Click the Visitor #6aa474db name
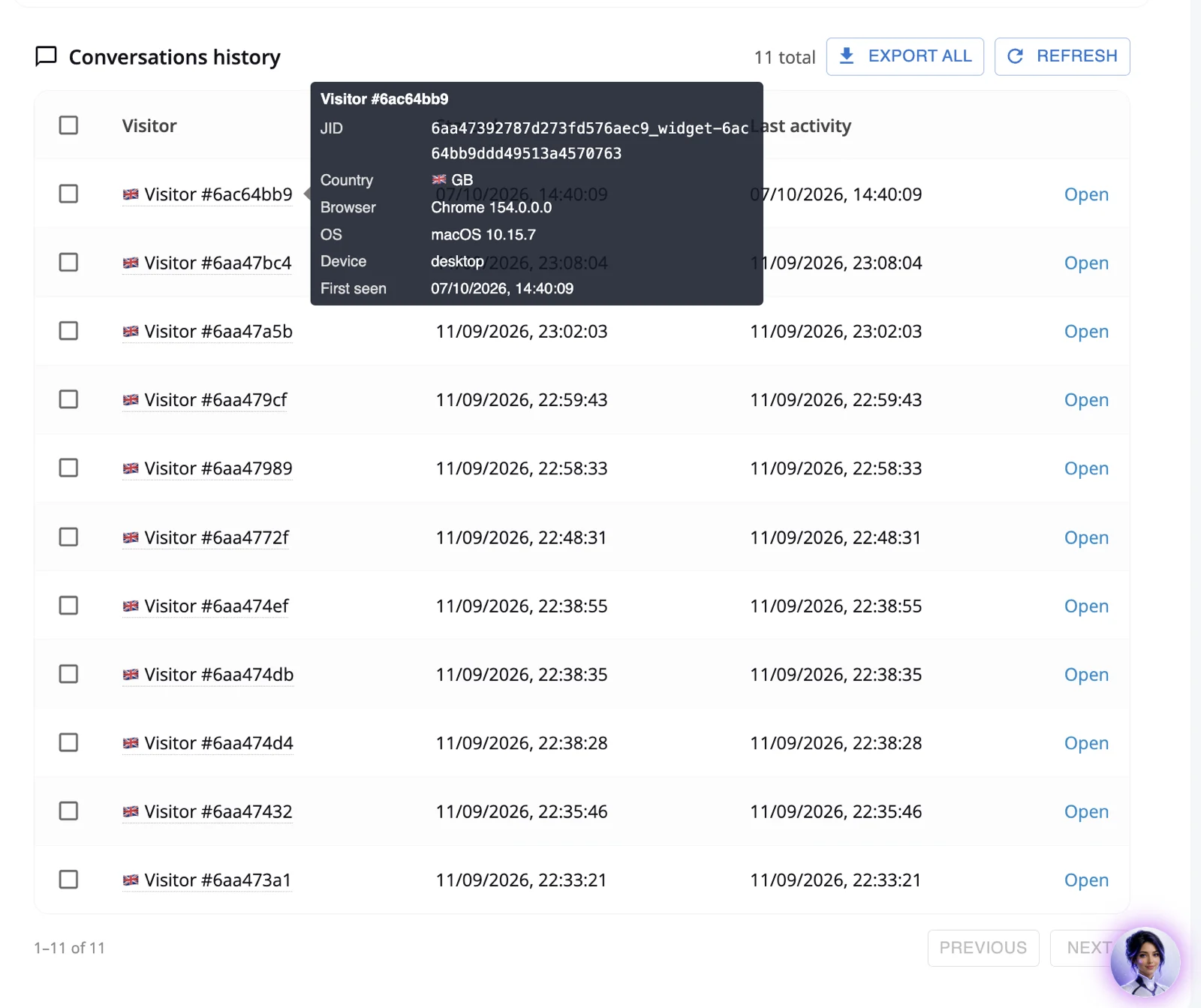Image resolution: width=1201 pixels, height=1008 pixels. pyautogui.click(x=218, y=675)
